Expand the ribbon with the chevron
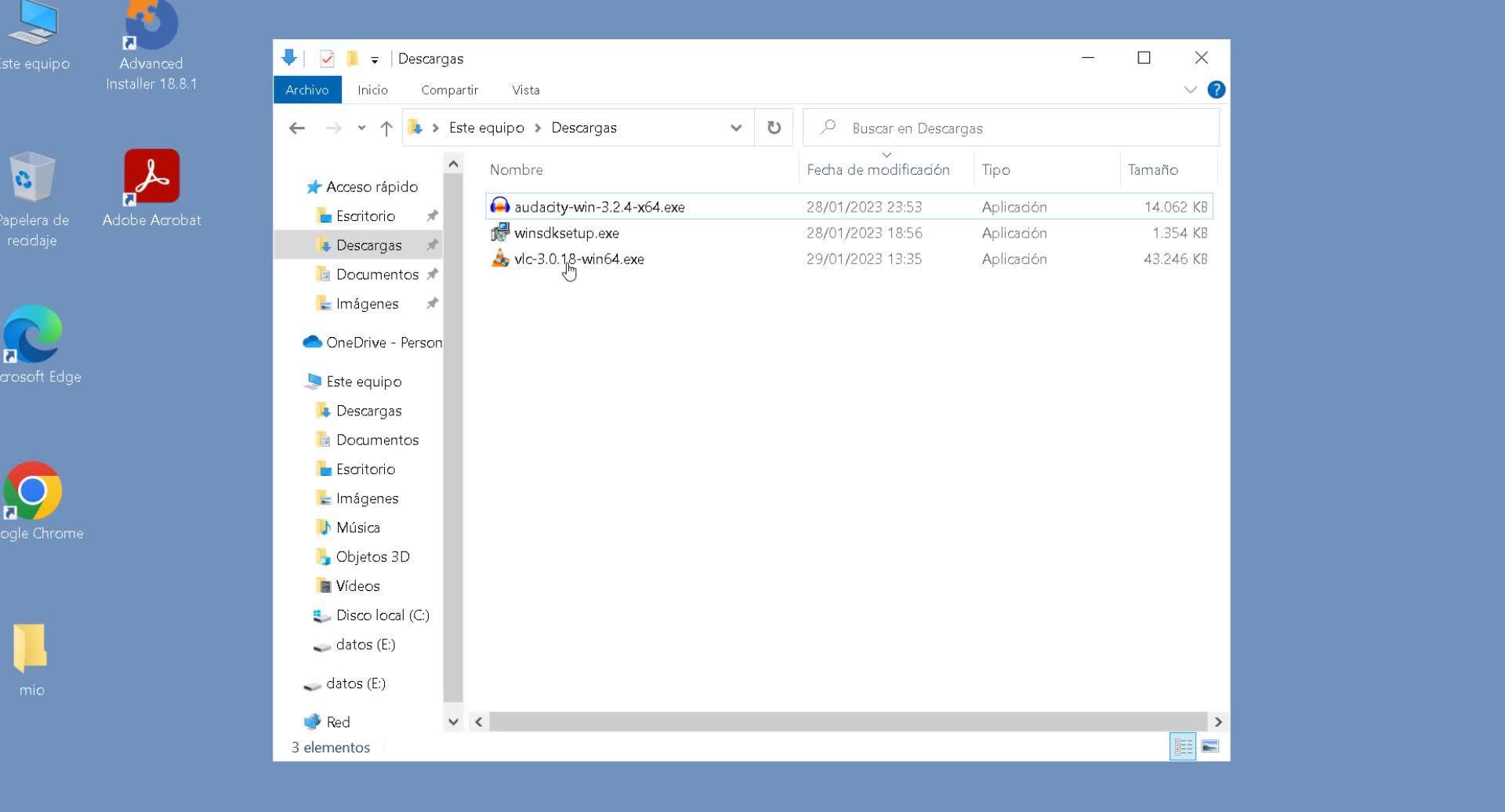The image size is (1505, 812). (x=1190, y=89)
